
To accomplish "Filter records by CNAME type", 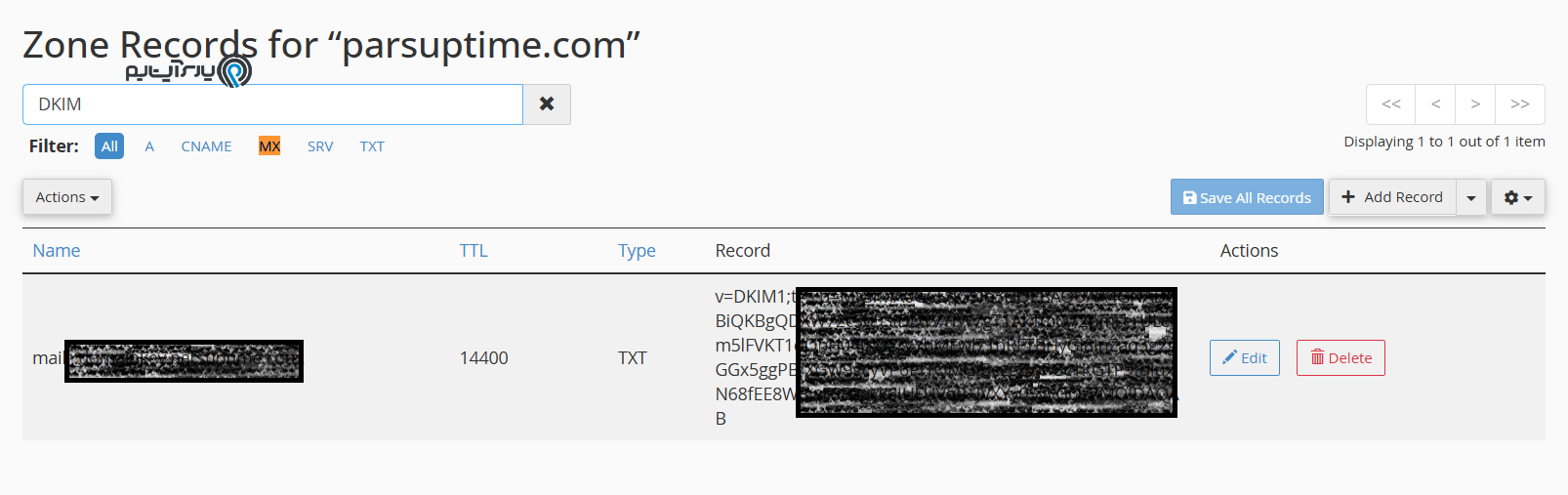I will (x=206, y=146).
